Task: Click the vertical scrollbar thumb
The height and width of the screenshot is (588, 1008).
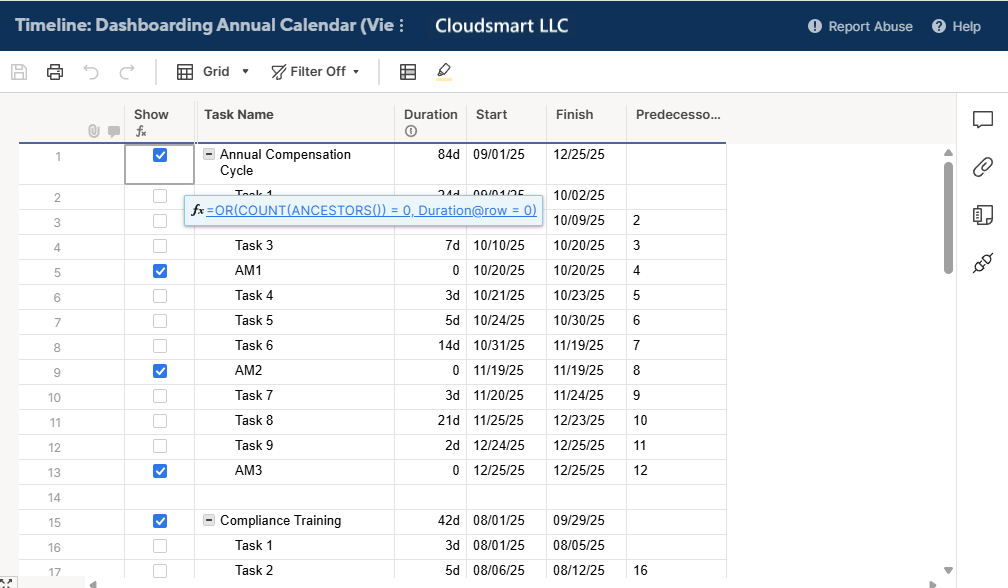Action: click(x=949, y=217)
